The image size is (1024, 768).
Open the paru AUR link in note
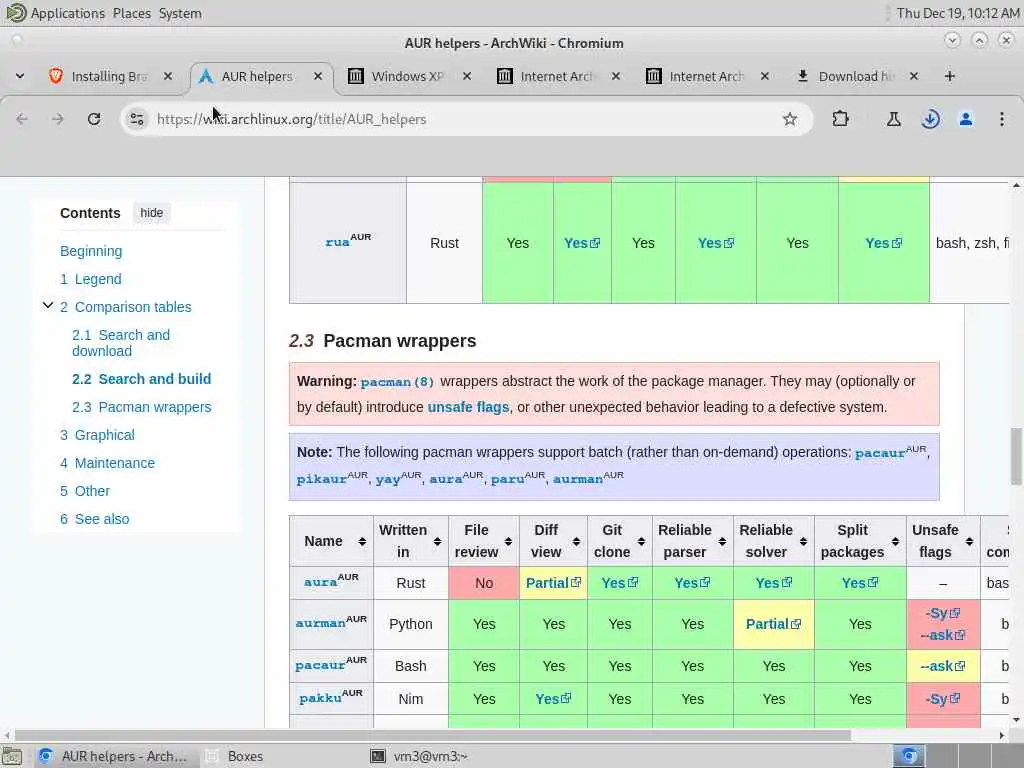click(507, 479)
